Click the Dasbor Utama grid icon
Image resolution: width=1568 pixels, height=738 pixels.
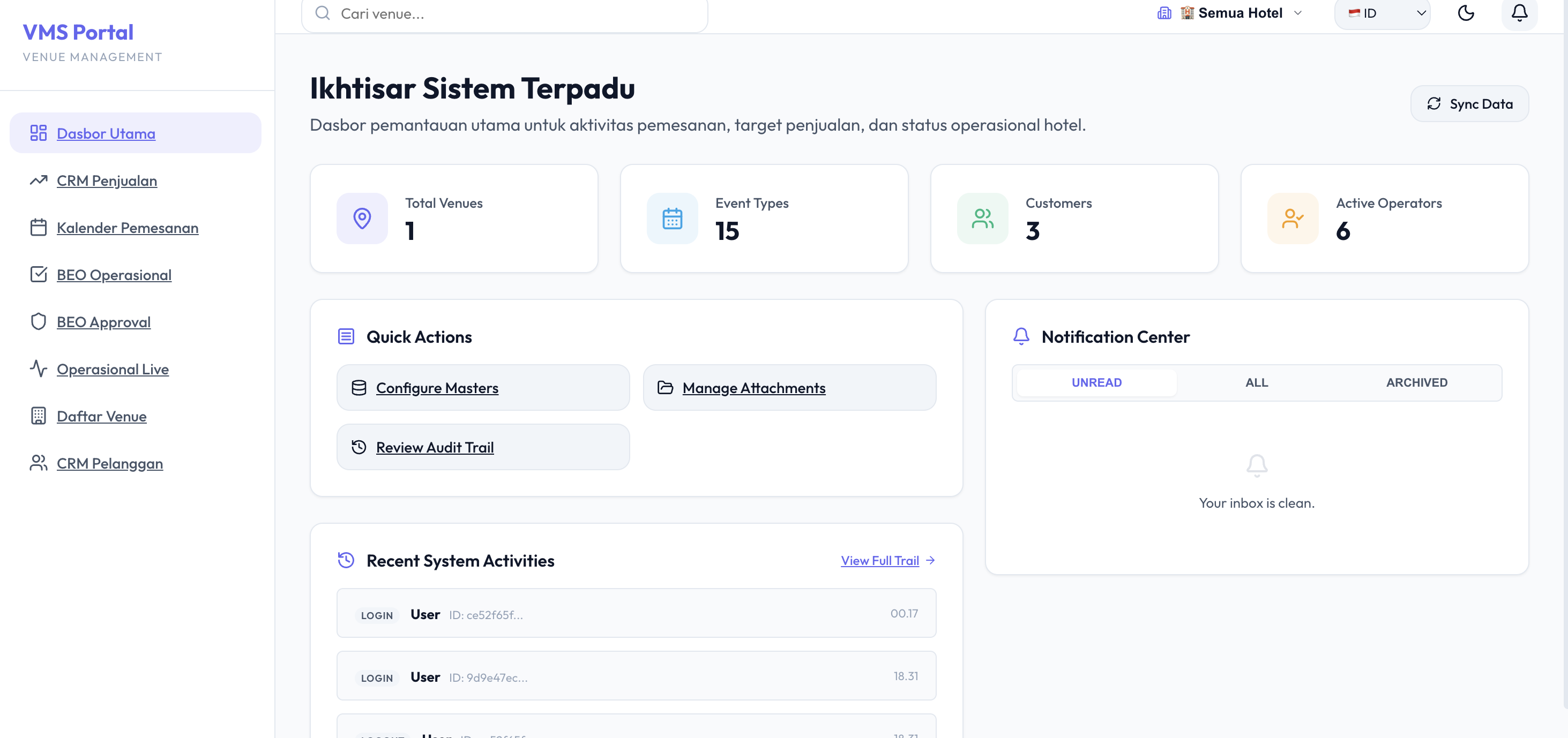coord(39,133)
